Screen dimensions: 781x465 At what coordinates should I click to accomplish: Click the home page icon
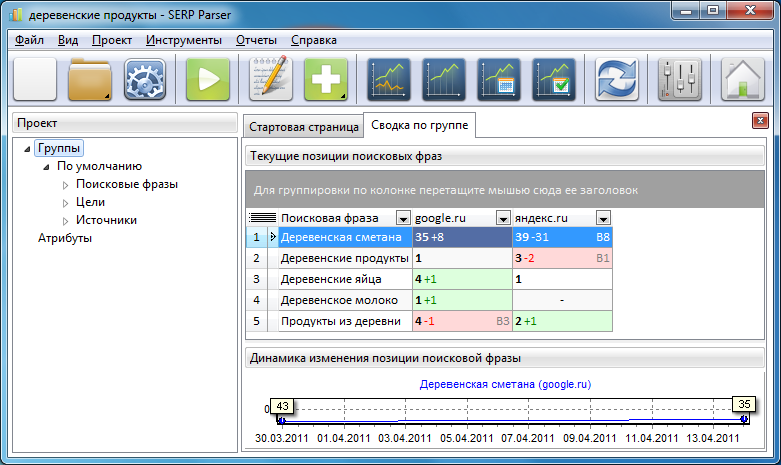coord(742,79)
